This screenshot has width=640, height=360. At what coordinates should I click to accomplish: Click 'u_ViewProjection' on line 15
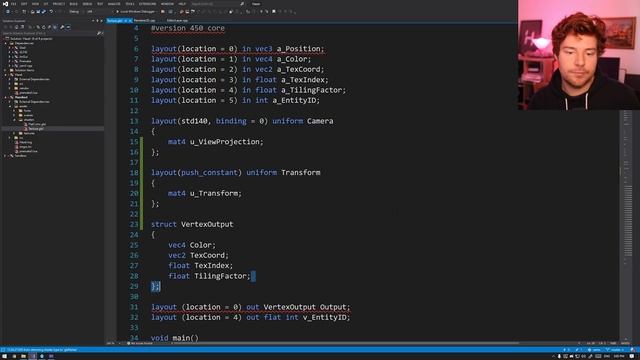tap(224, 142)
